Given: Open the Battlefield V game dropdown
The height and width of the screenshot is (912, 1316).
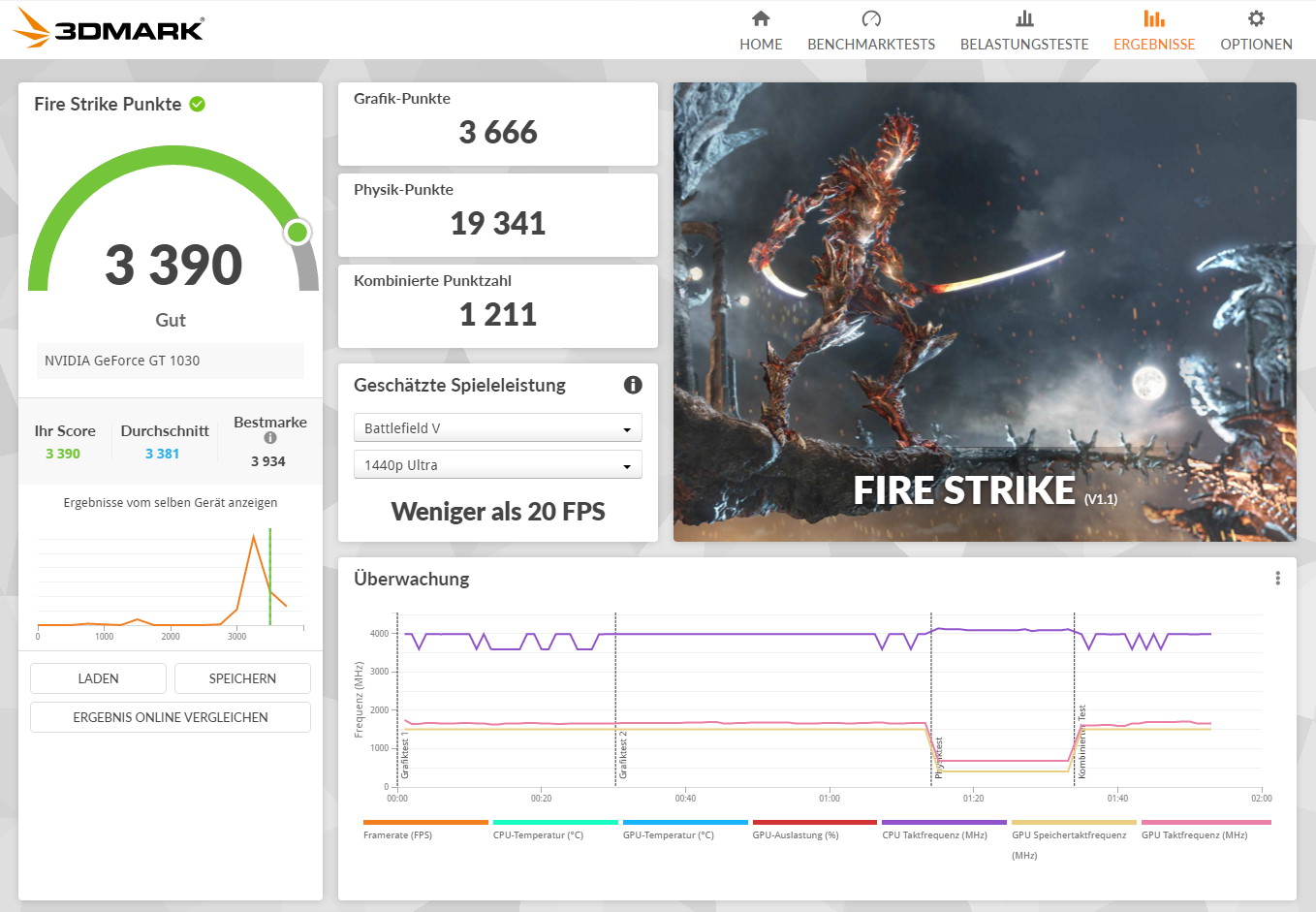Looking at the screenshot, I should (497, 428).
